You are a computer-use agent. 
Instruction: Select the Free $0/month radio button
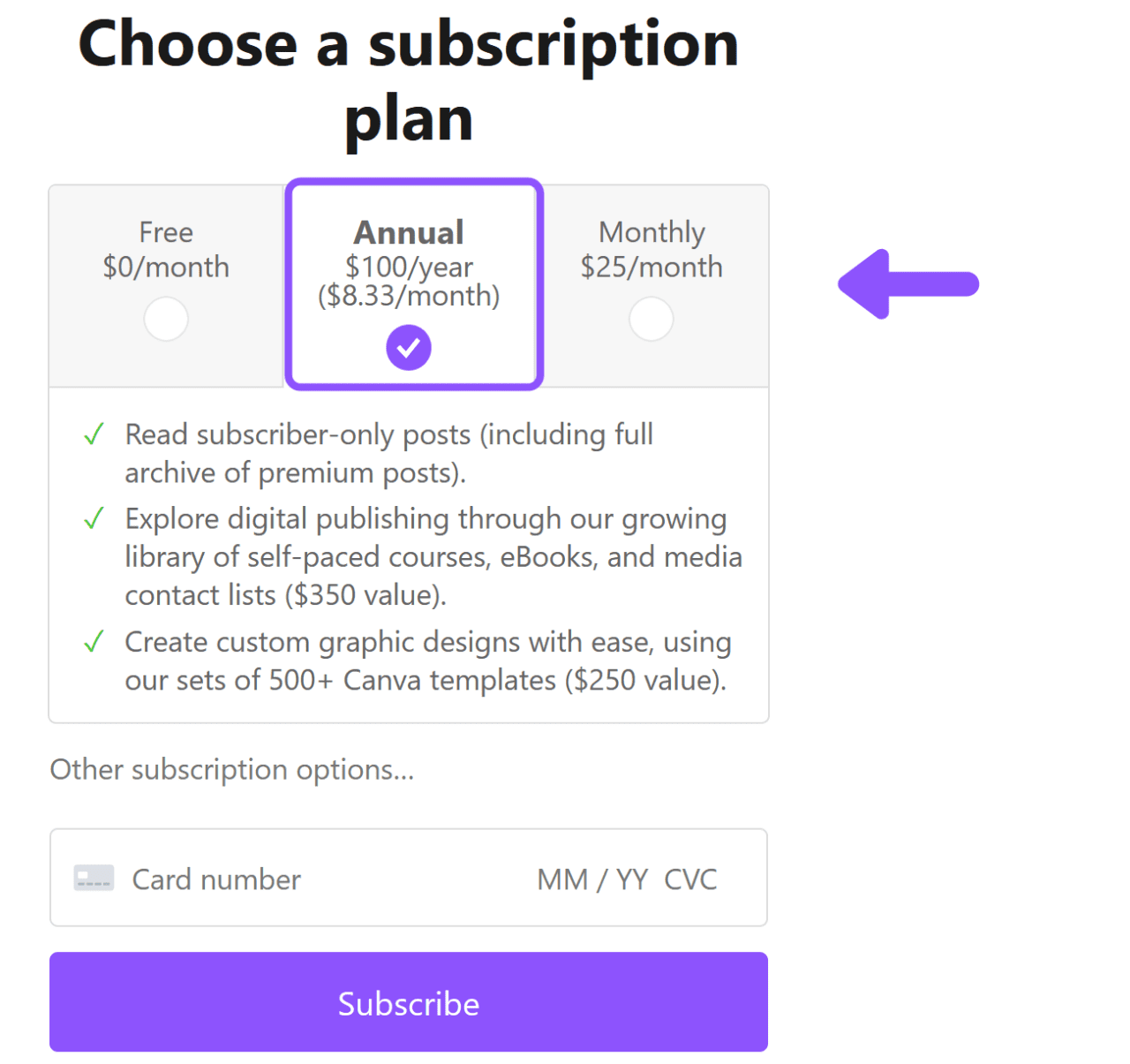click(166, 319)
